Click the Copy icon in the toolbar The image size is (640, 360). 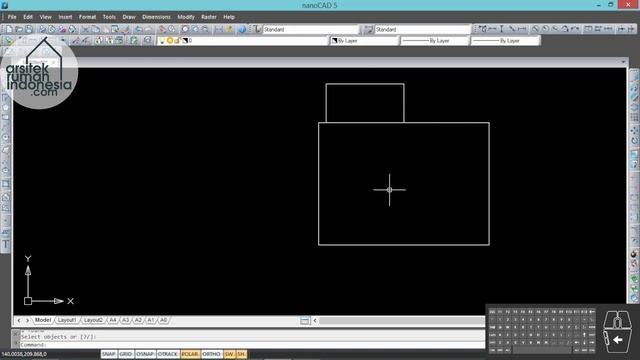click(96, 29)
